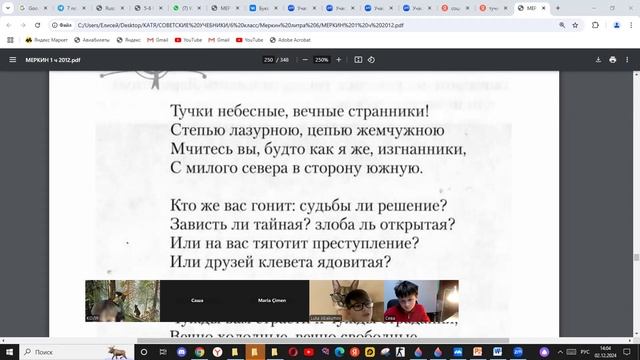
Task: Open Cortana circle icon on taskbar
Action: (x=144, y=352)
